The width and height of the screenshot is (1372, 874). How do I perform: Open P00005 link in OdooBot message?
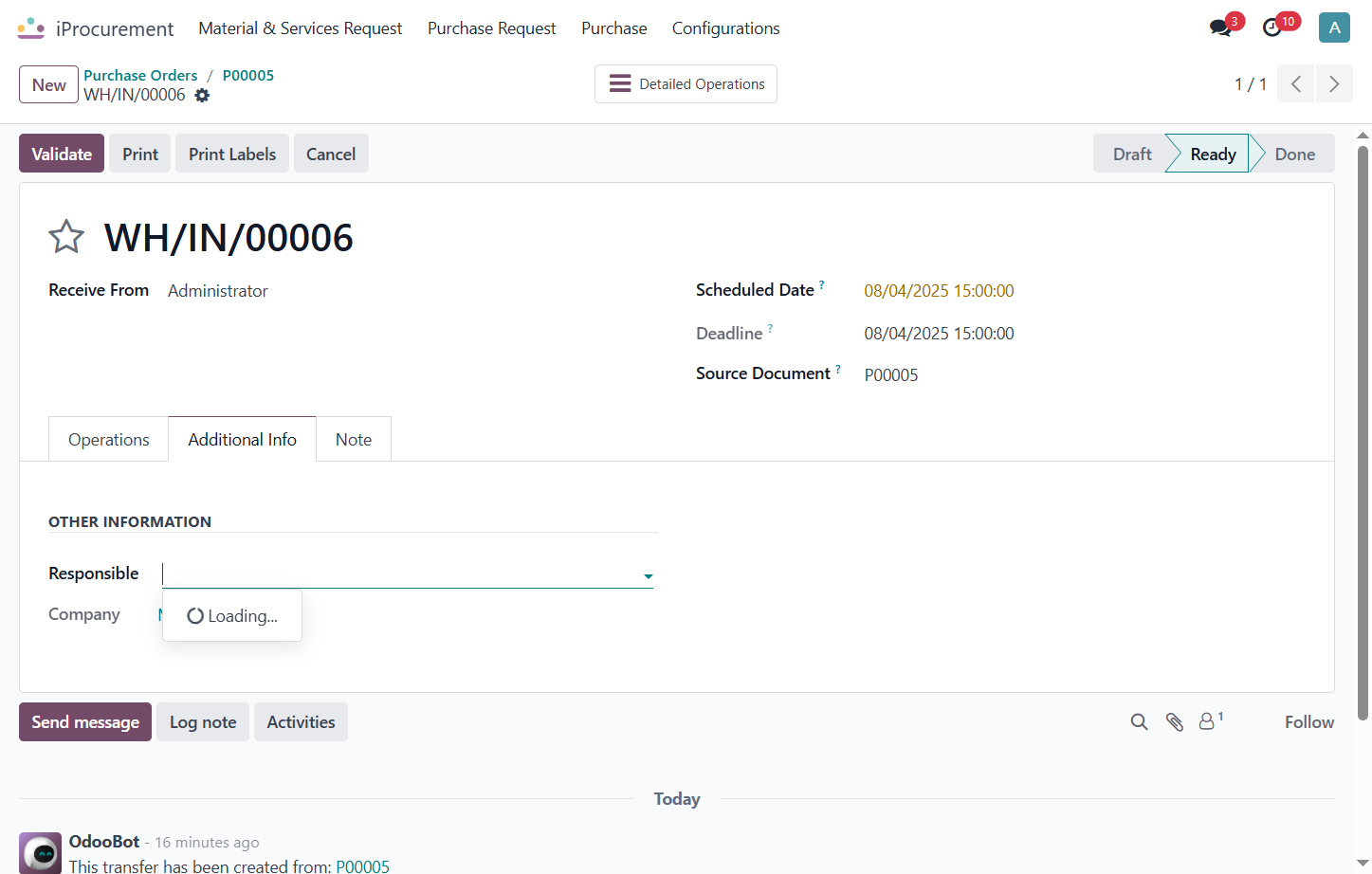click(363, 866)
